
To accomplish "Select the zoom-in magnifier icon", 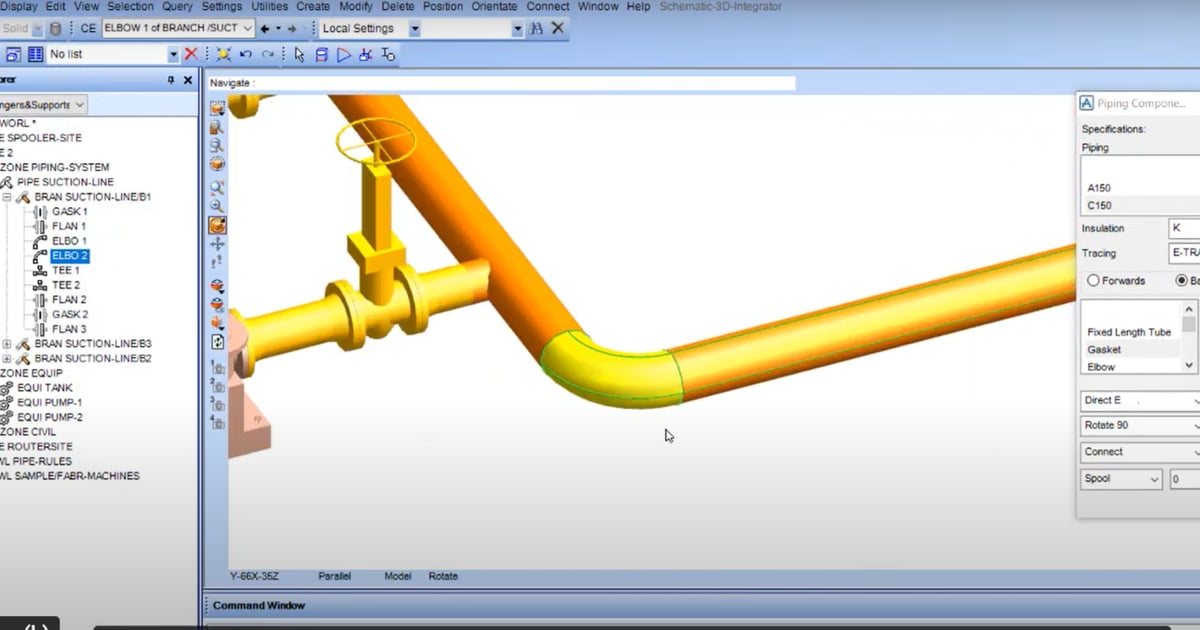I will point(216,186).
